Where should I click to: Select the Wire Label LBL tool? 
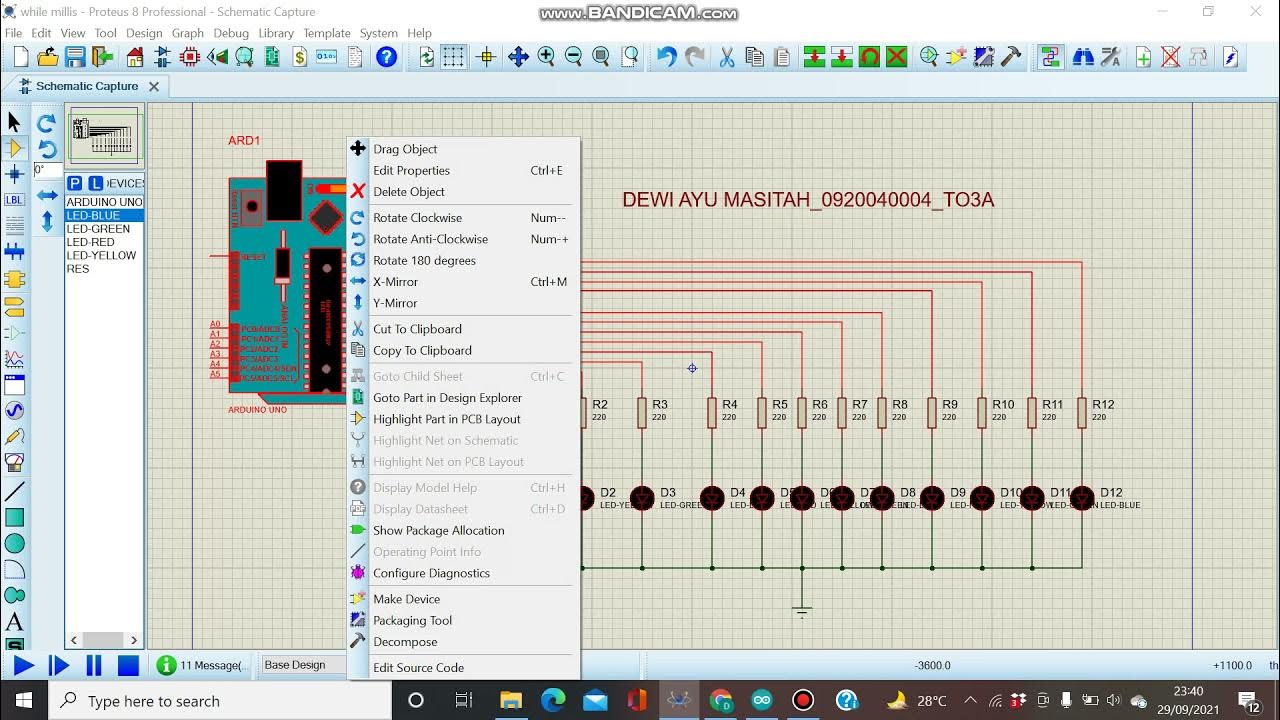[14, 200]
